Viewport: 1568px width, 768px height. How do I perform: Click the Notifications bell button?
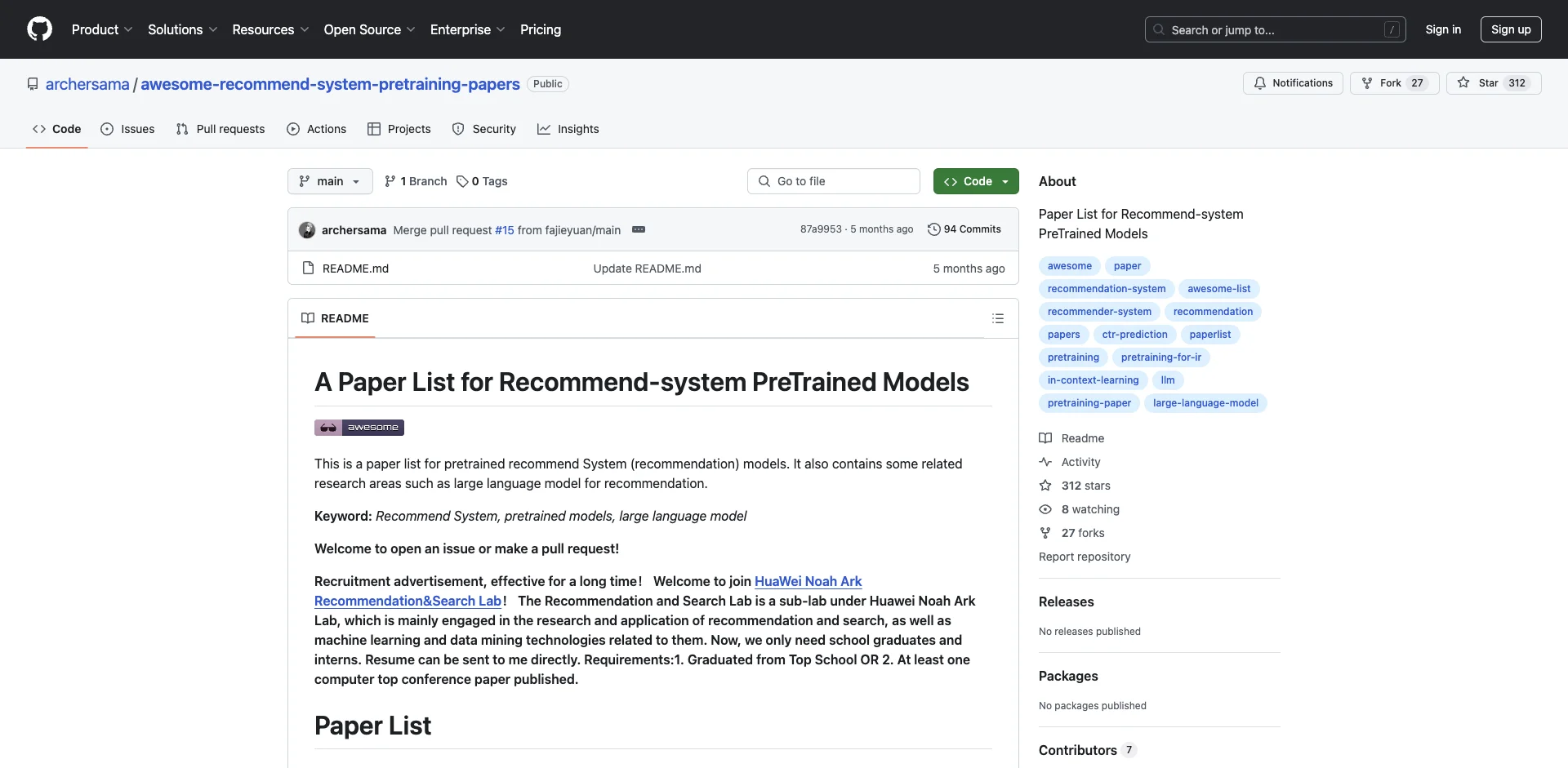(x=1293, y=83)
